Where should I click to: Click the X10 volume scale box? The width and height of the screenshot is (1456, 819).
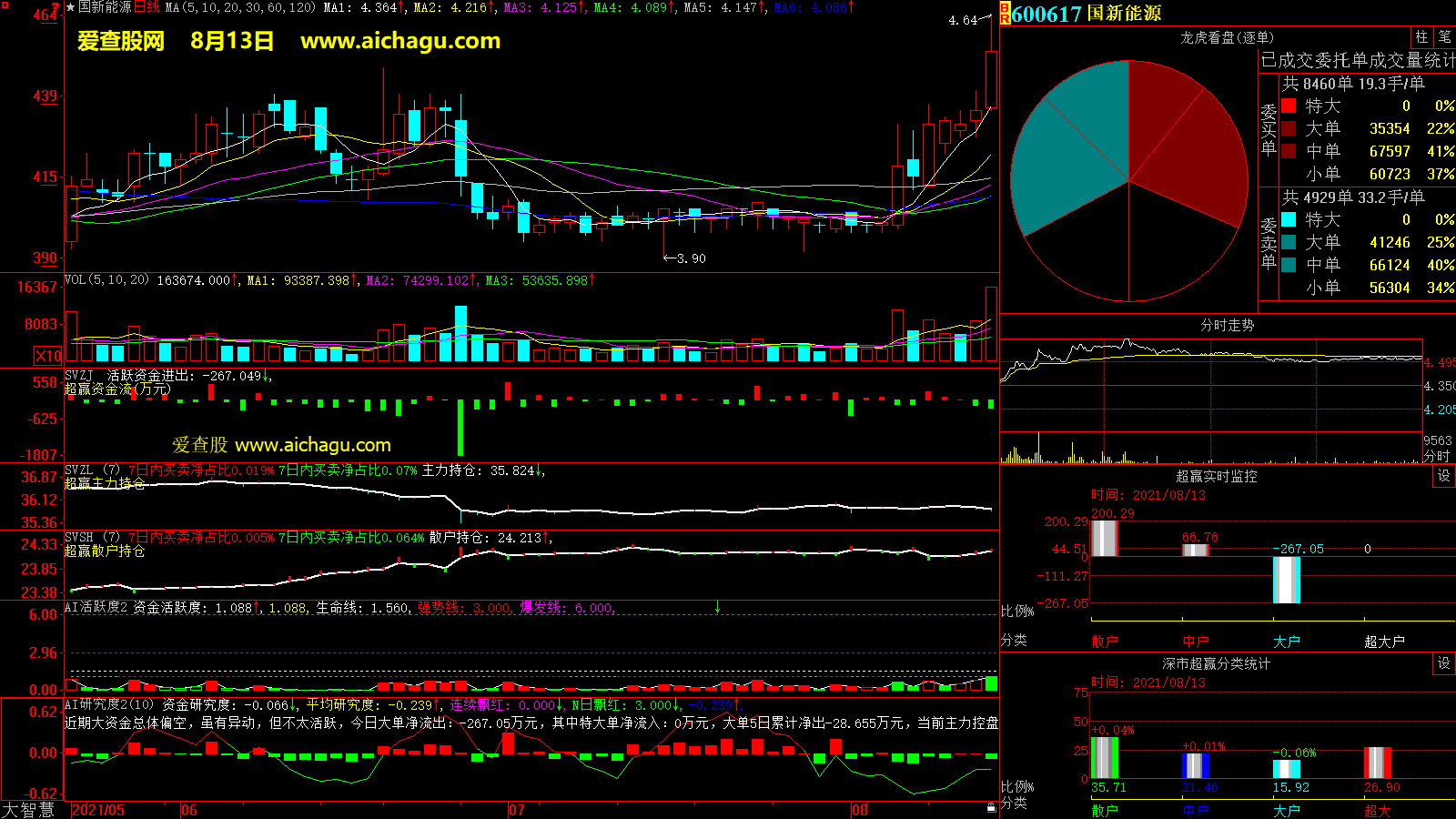(x=49, y=356)
